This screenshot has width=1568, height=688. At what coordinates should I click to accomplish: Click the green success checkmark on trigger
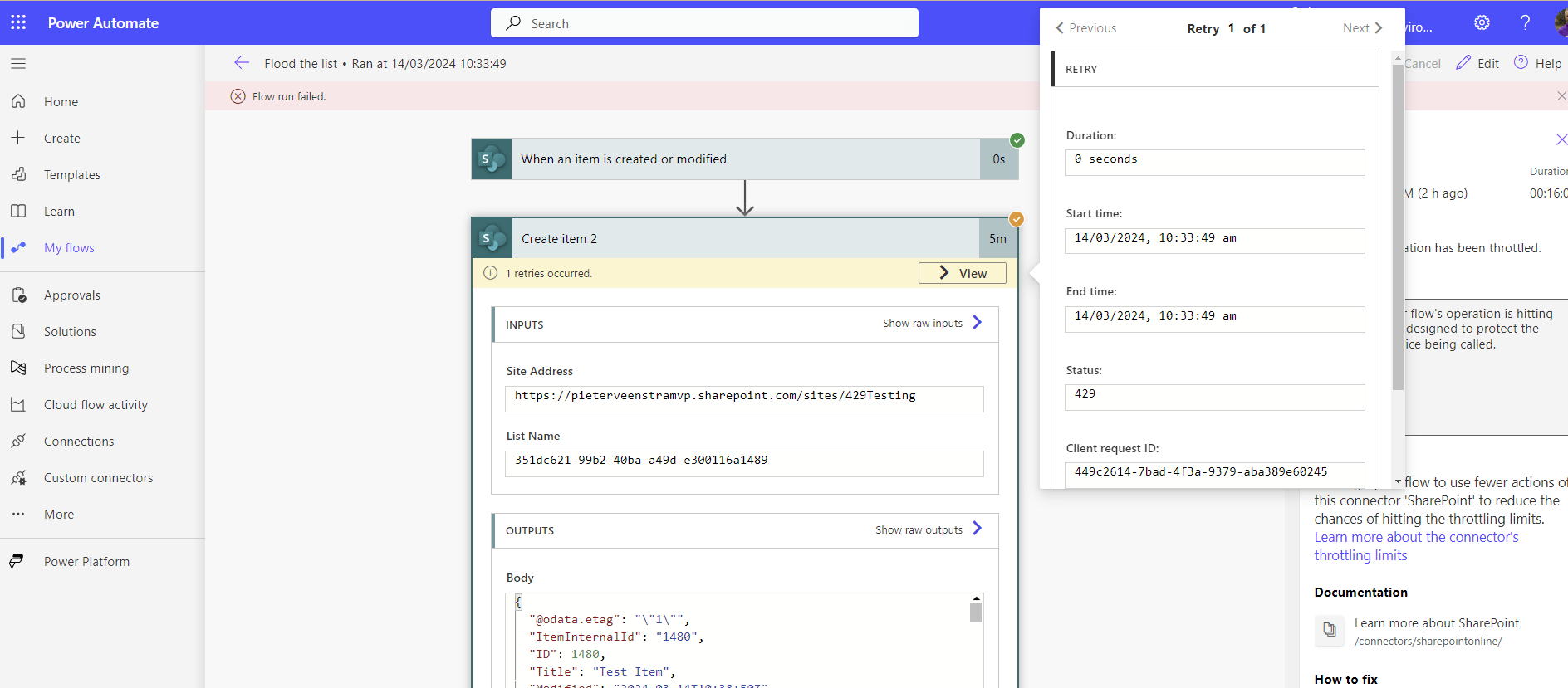click(x=1017, y=139)
